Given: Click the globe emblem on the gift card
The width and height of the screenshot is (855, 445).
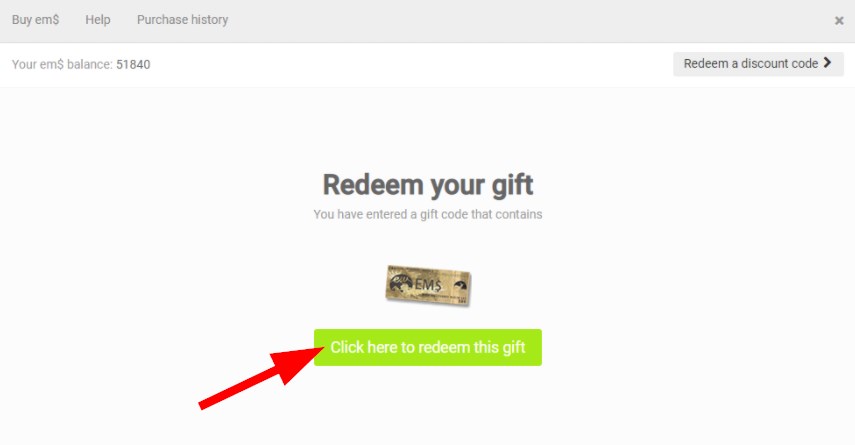Looking at the screenshot, I should tap(401, 282).
